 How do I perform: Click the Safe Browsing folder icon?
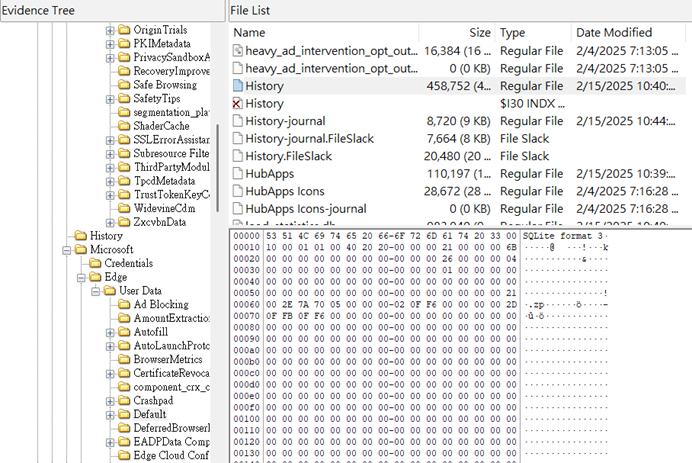point(124,85)
